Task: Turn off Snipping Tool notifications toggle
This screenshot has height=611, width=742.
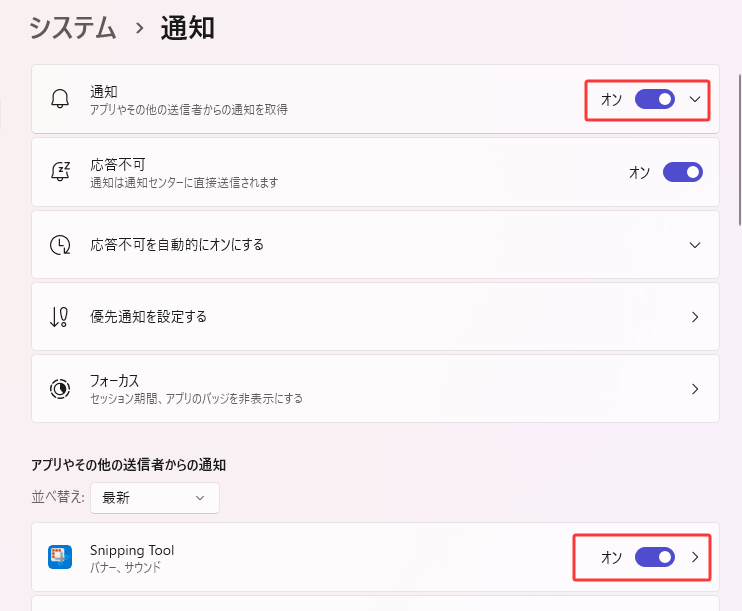Action: coord(655,557)
